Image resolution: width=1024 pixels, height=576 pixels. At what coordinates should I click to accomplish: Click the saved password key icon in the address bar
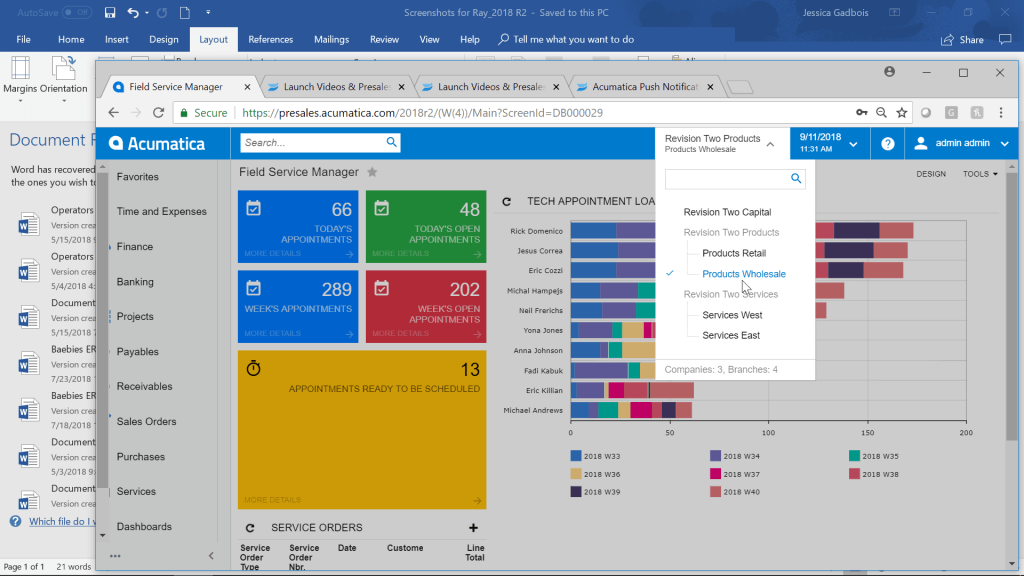click(862, 113)
